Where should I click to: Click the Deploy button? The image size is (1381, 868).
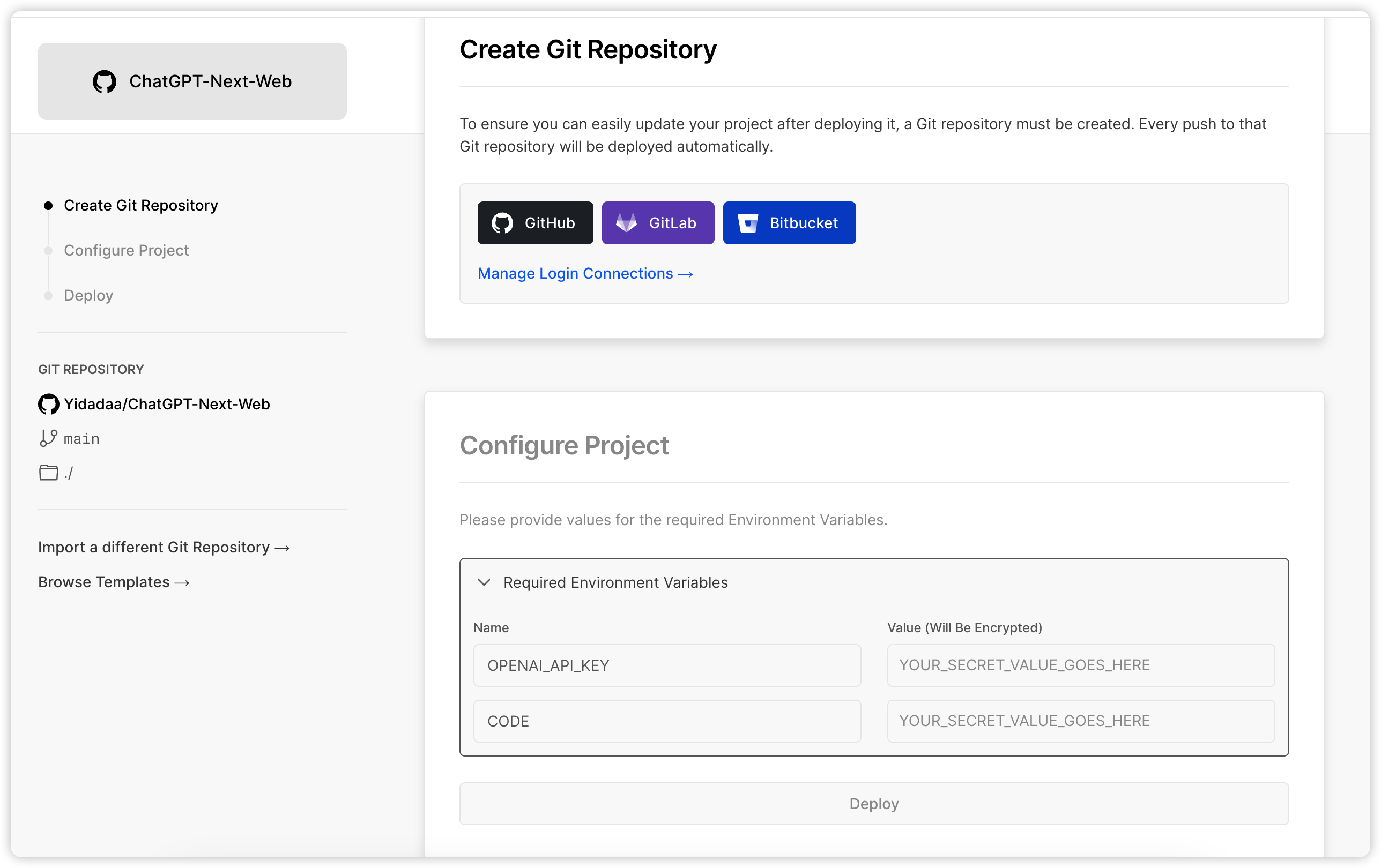click(x=874, y=804)
